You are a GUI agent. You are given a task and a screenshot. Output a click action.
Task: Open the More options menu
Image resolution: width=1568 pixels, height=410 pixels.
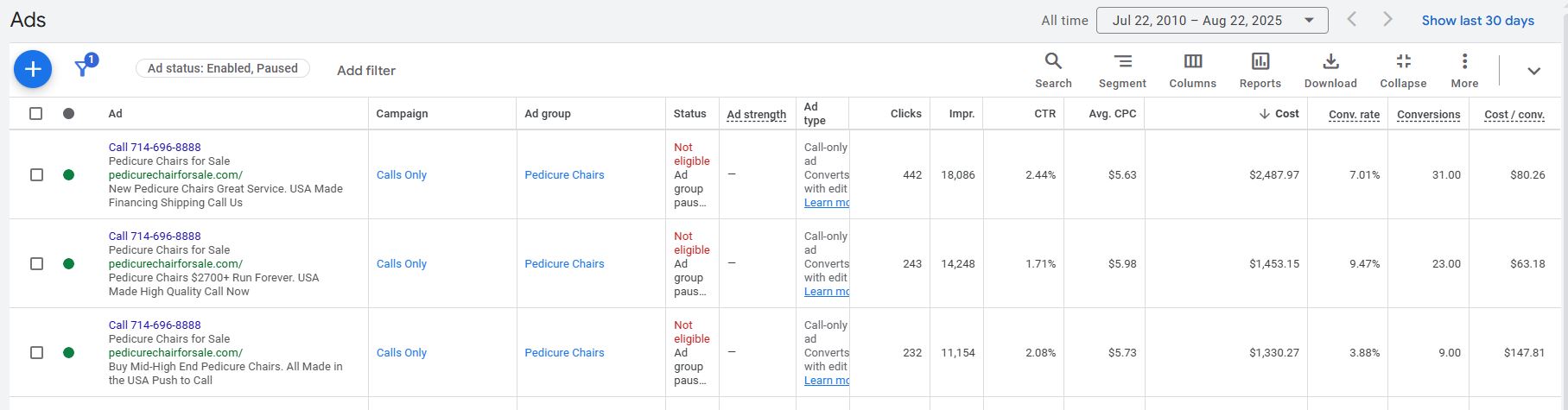point(1464,70)
